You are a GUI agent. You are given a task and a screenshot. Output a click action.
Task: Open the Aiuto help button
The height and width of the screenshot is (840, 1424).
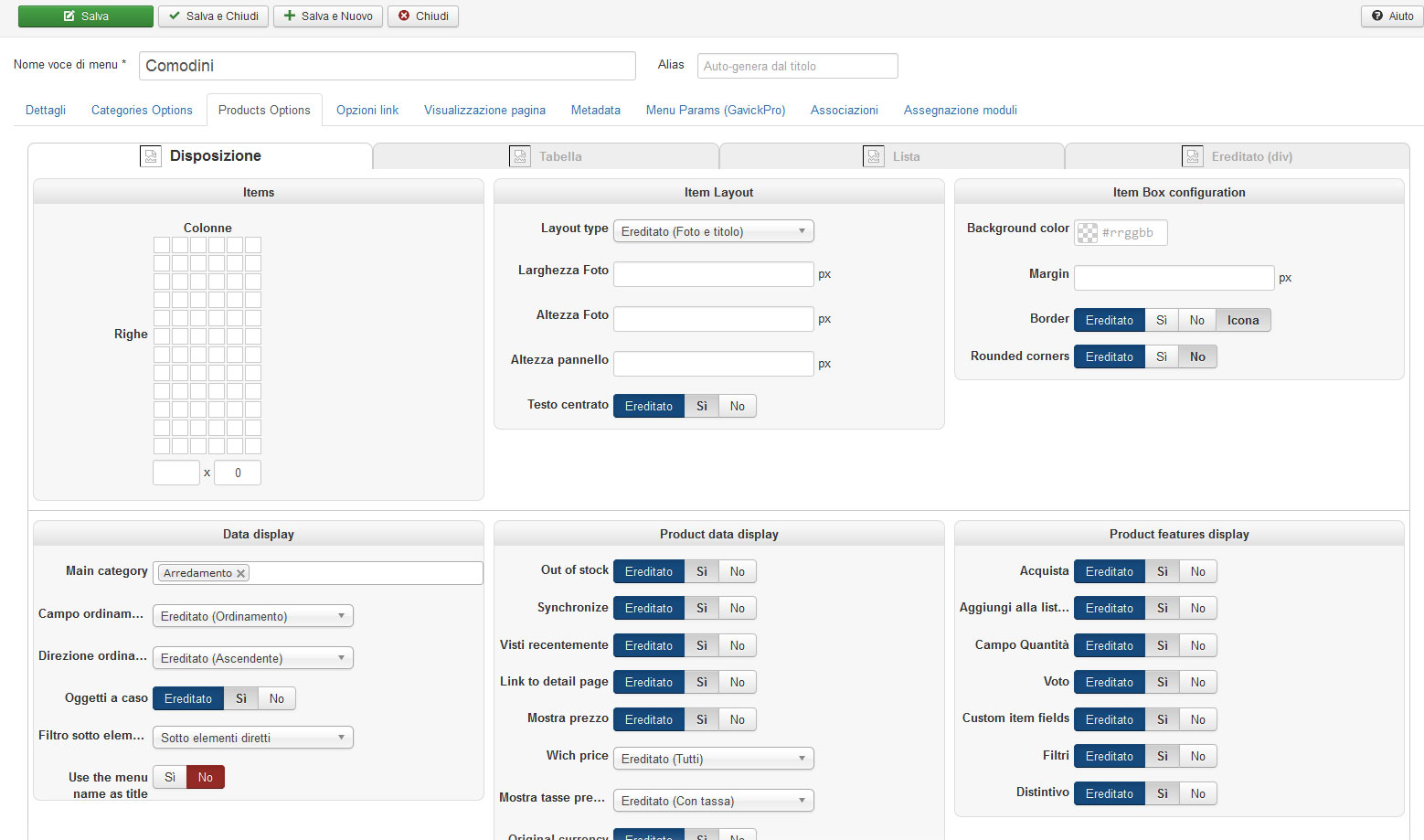1392,16
